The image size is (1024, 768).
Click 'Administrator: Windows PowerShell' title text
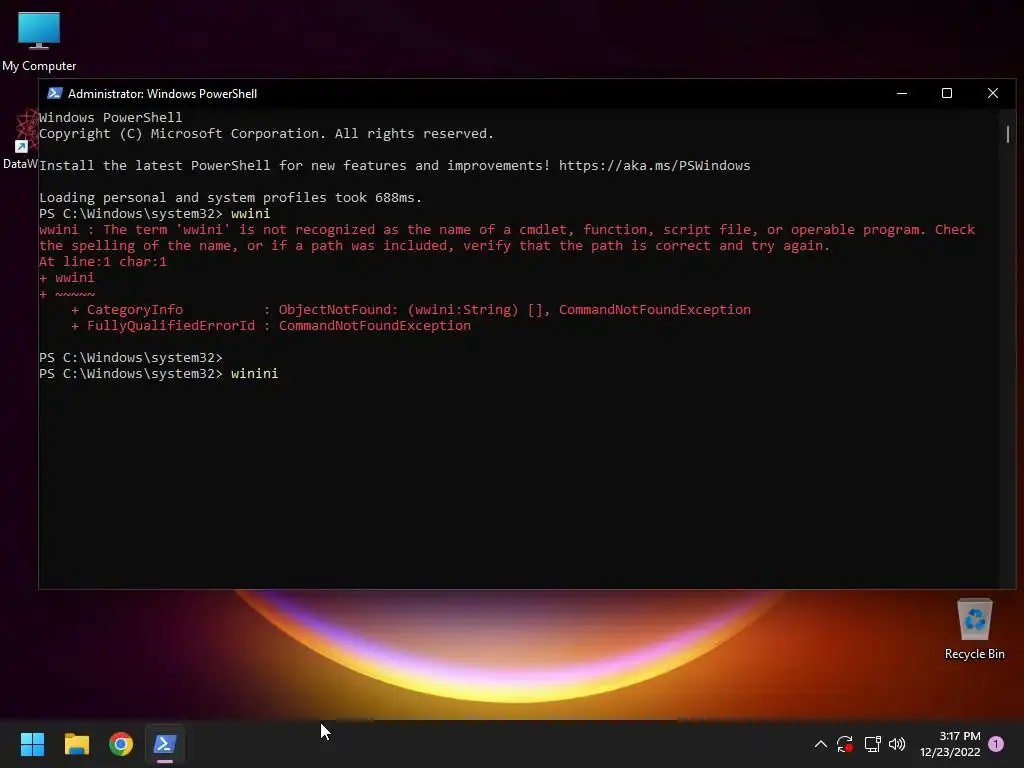point(163,93)
